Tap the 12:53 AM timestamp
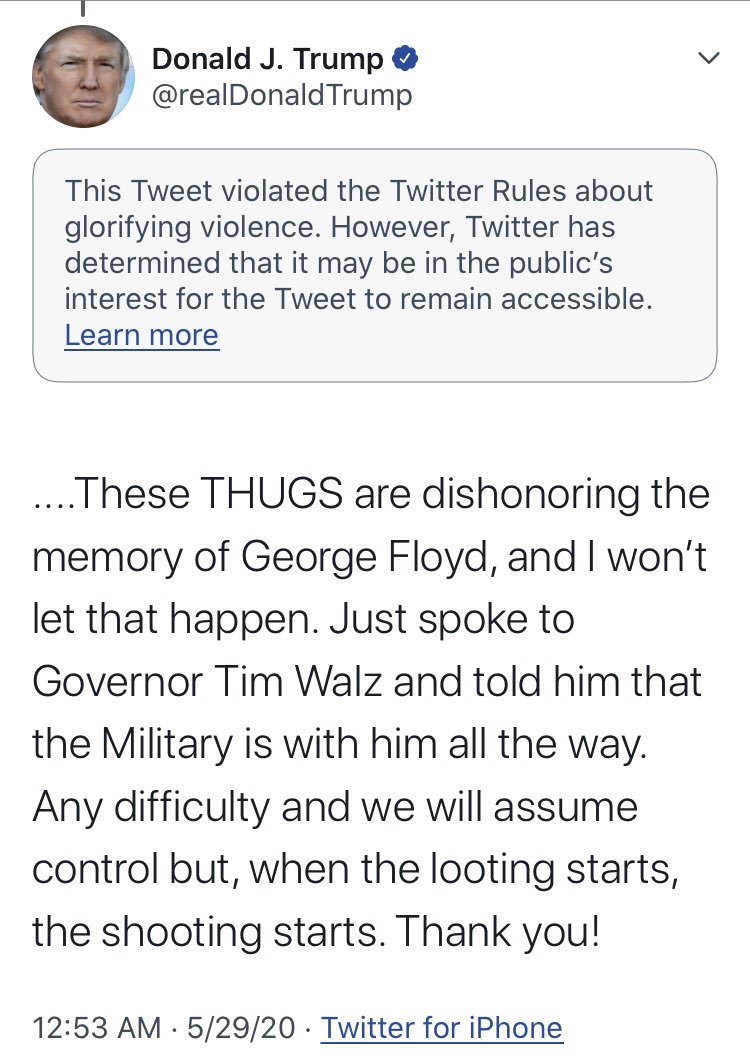 tap(95, 1027)
